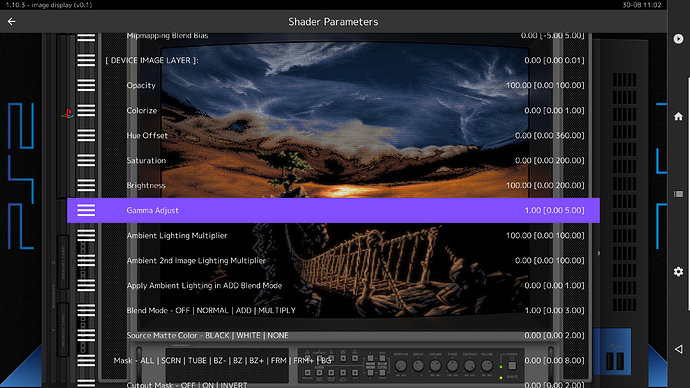Click the Brightness value 100.00 [0.00 200.00]
Viewport: 690px width, 388px height.
[545, 185]
